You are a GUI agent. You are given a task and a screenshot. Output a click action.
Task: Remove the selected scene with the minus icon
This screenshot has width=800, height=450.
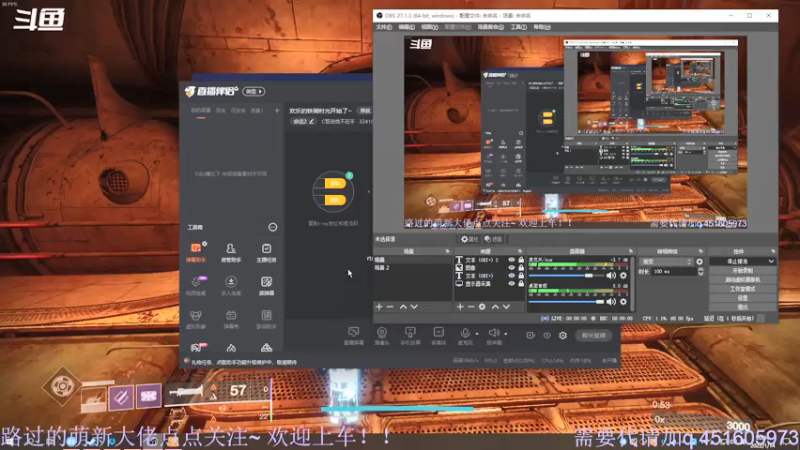[390, 307]
